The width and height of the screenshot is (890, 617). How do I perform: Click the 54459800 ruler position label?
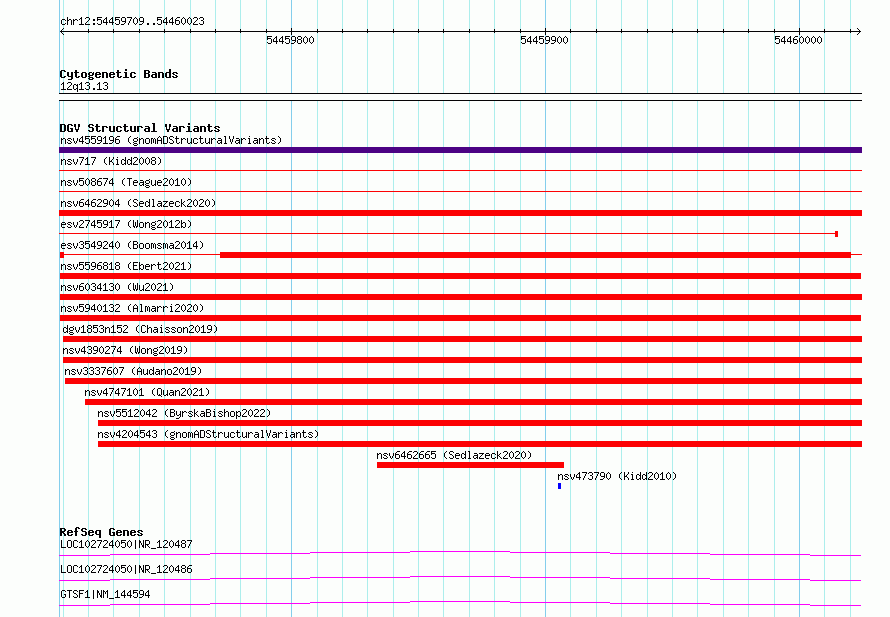point(290,40)
